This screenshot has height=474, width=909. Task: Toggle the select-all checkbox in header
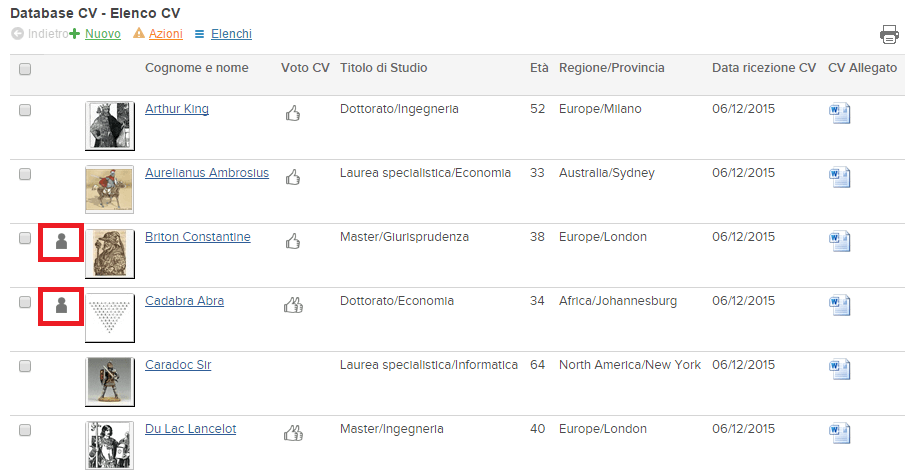(25, 70)
